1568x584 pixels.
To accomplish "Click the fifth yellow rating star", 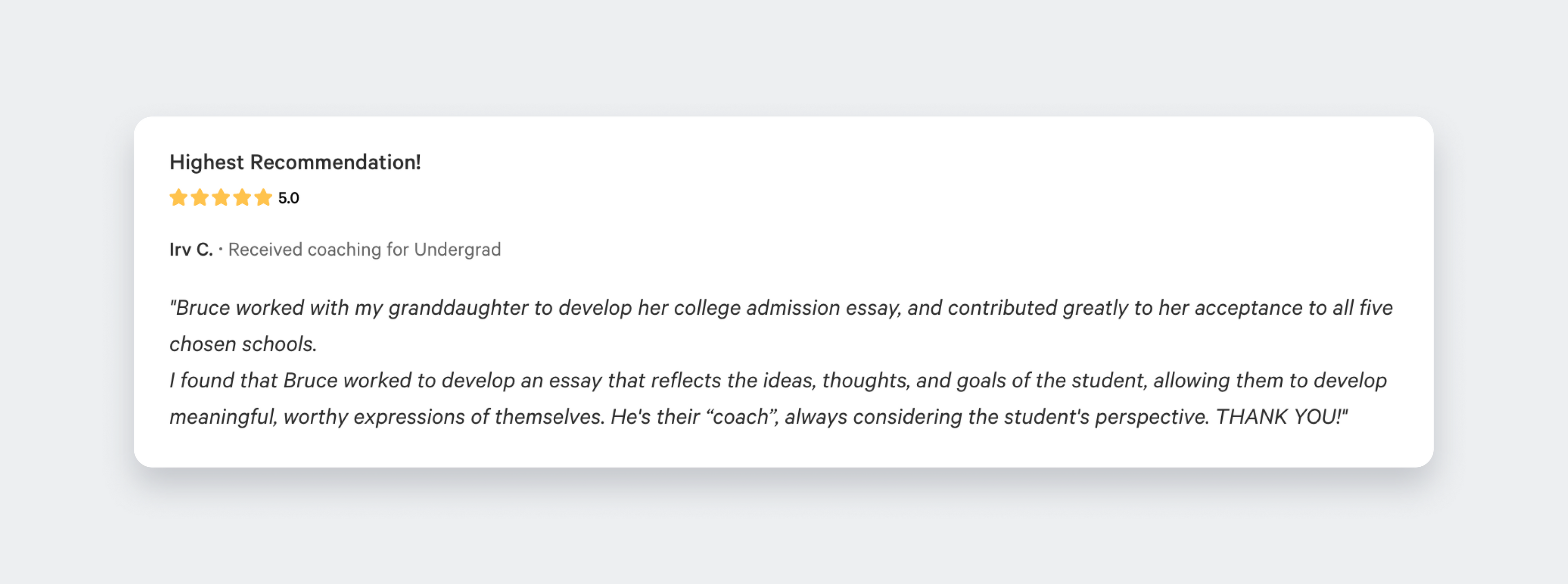I will (x=263, y=198).
